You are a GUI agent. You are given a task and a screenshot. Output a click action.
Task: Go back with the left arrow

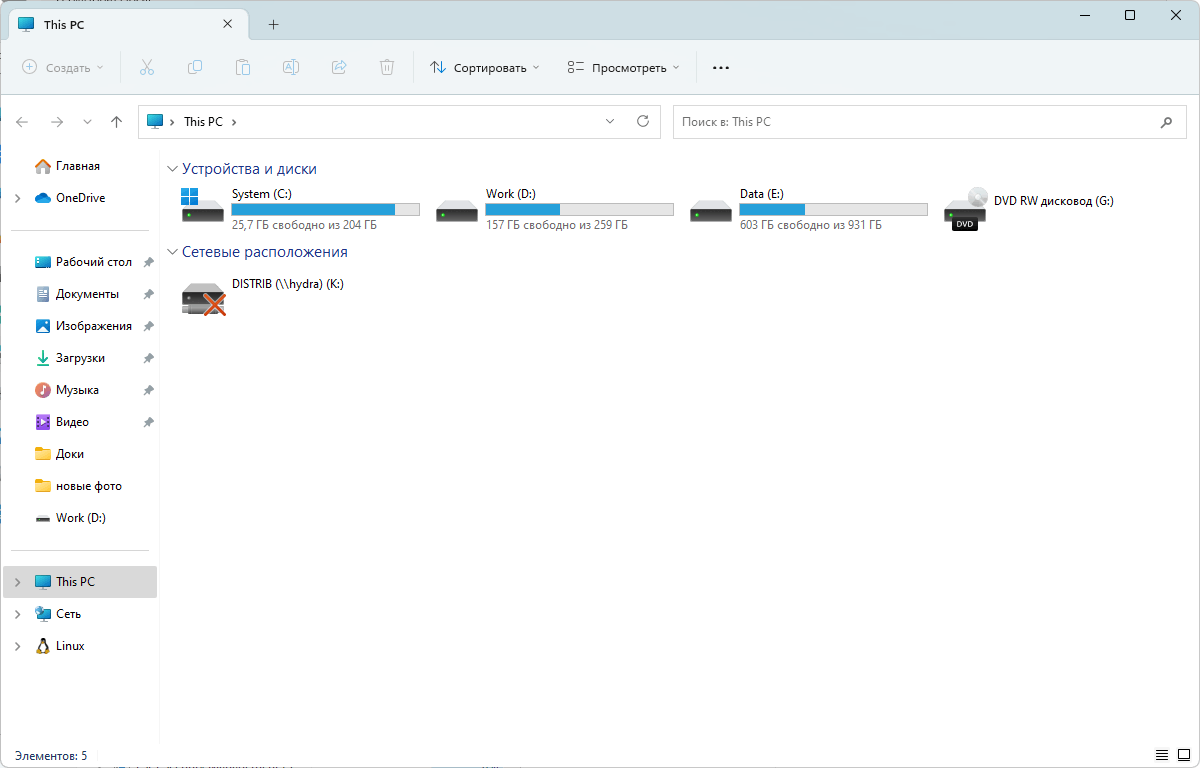coord(22,122)
